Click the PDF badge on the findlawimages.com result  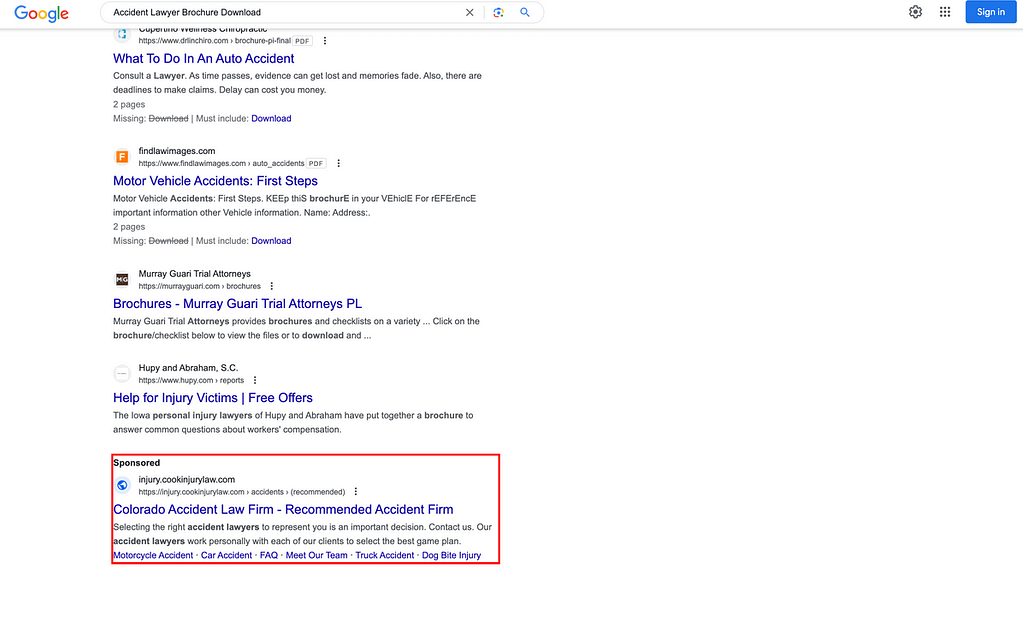[x=316, y=163]
